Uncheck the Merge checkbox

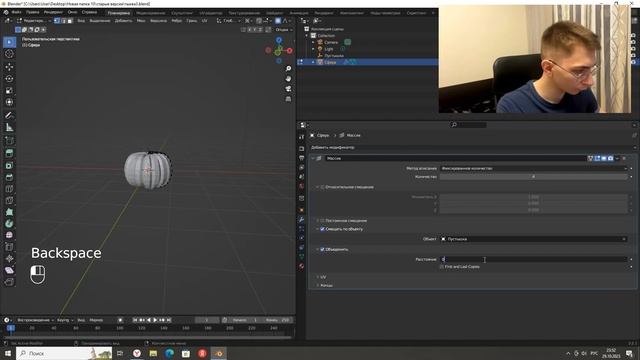click(322, 249)
